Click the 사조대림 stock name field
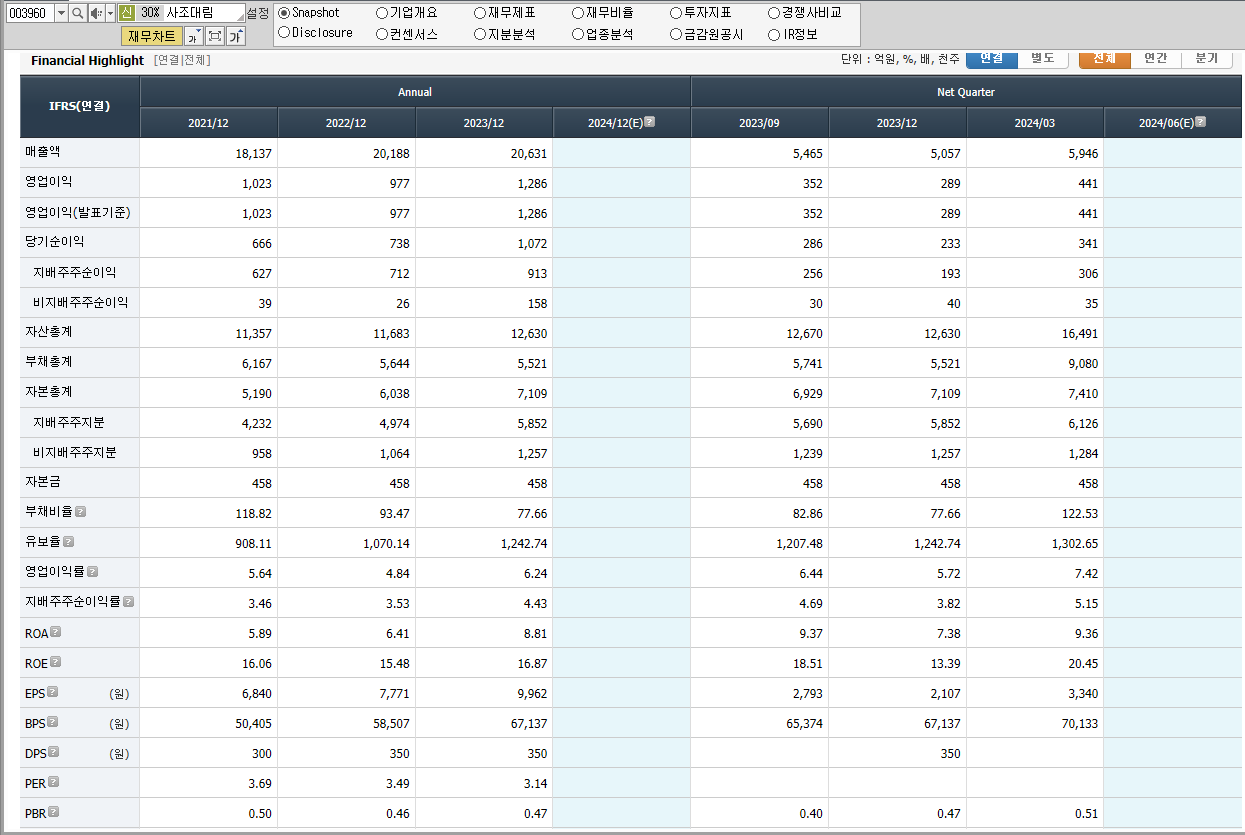This screenshot has width=1245, height=835. pyautogui.click(x=203, y=13)
